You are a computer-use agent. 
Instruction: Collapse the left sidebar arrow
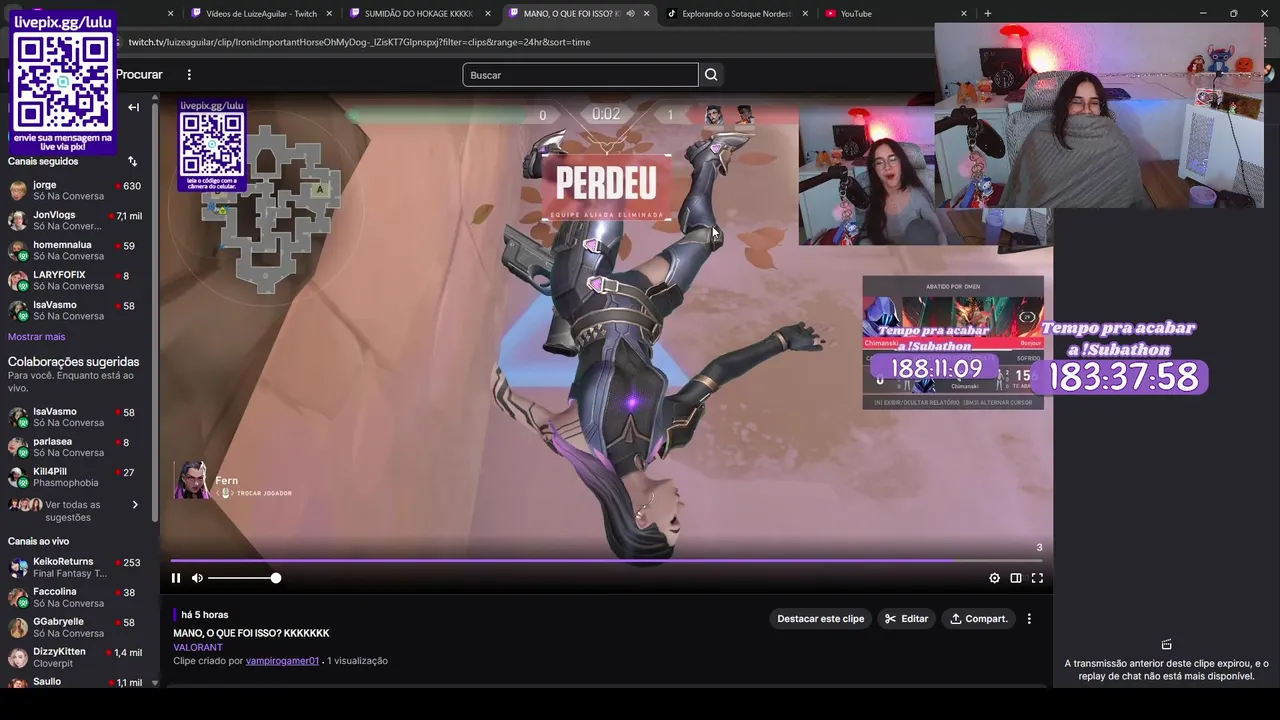pyautogui.click(x=133, y=107)
